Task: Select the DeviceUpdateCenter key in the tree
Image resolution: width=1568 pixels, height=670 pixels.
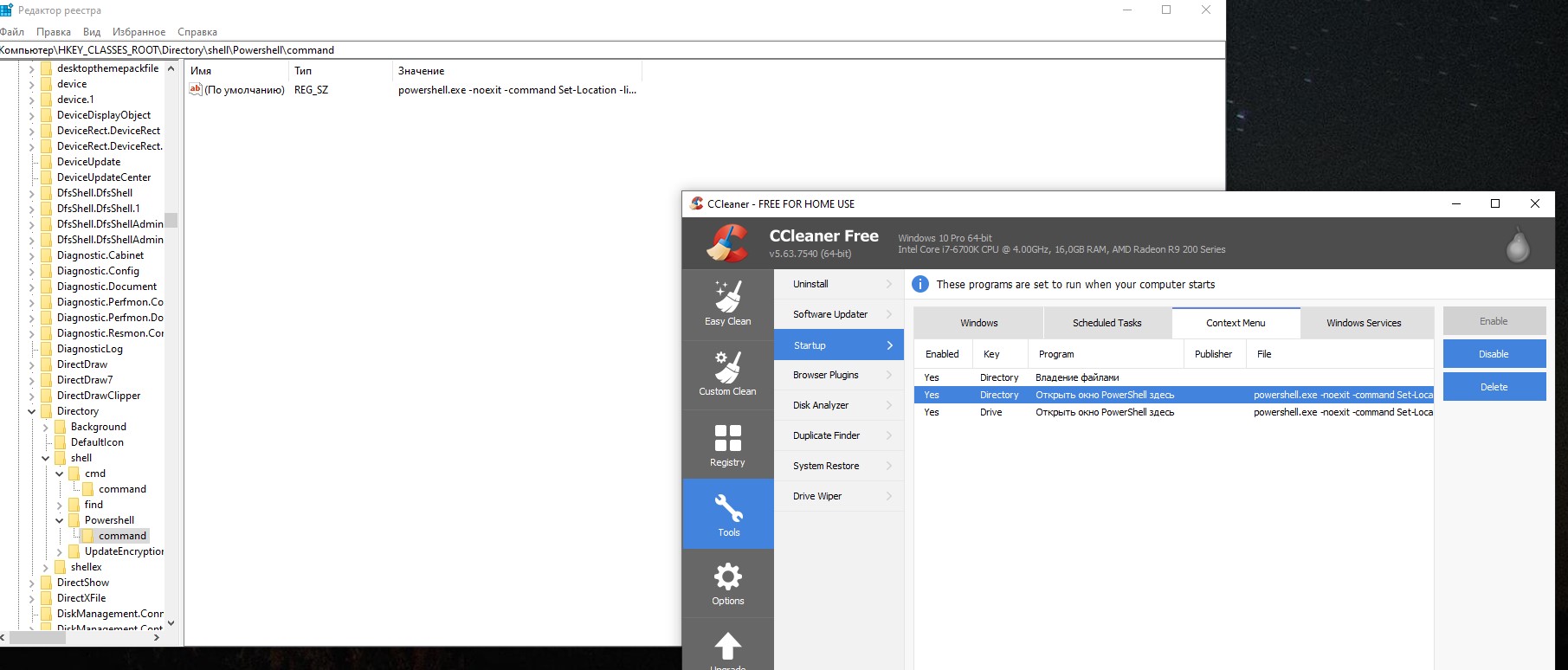Action: point(104,177)
